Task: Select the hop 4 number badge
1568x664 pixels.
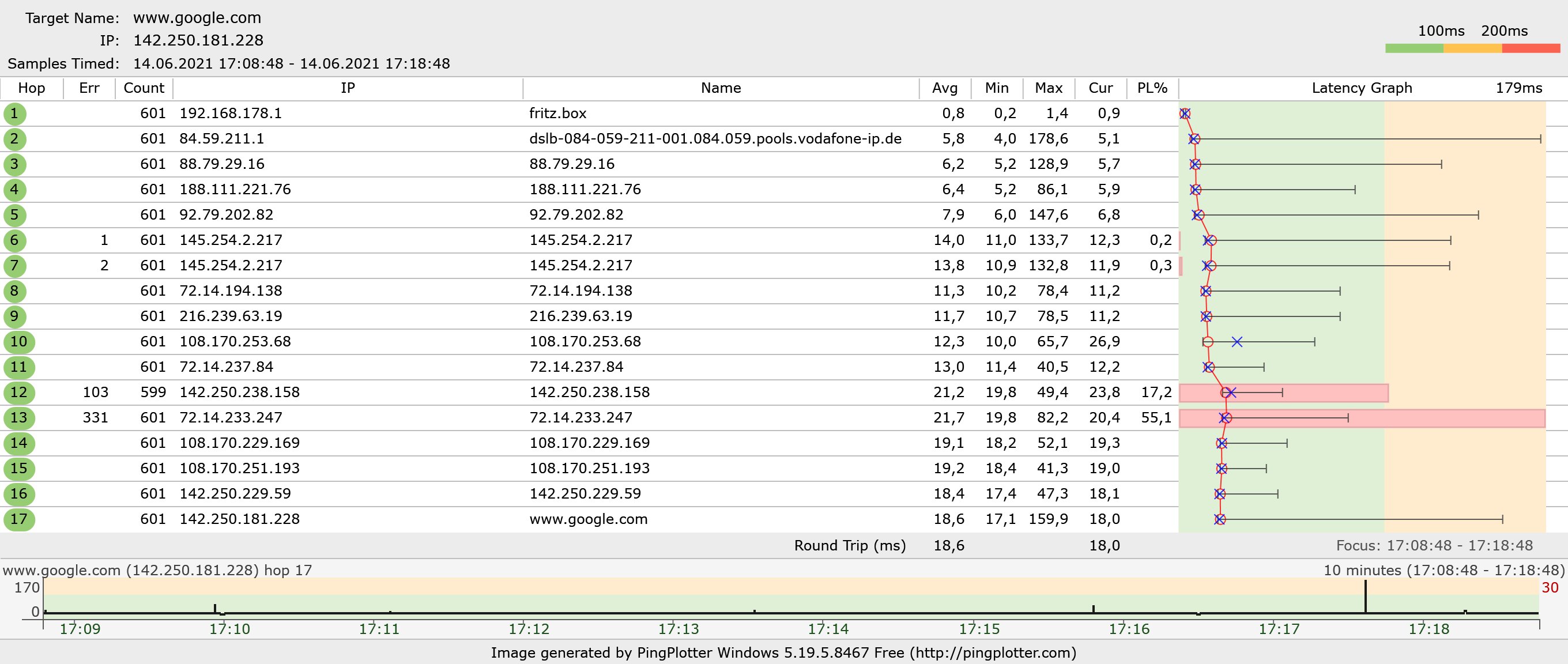Action: 14,190
